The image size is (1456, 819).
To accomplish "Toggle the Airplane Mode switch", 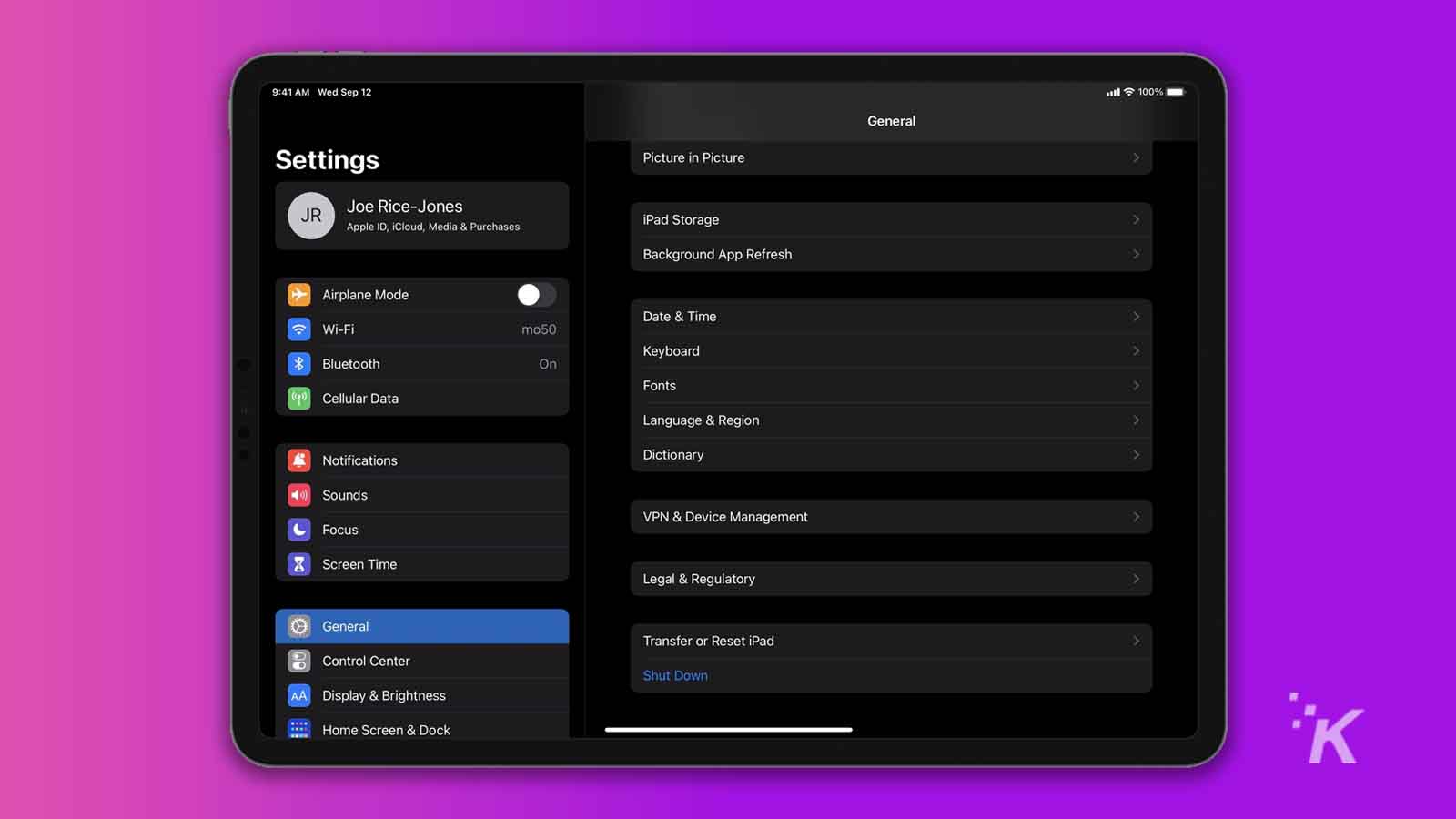I will [536, 295].
